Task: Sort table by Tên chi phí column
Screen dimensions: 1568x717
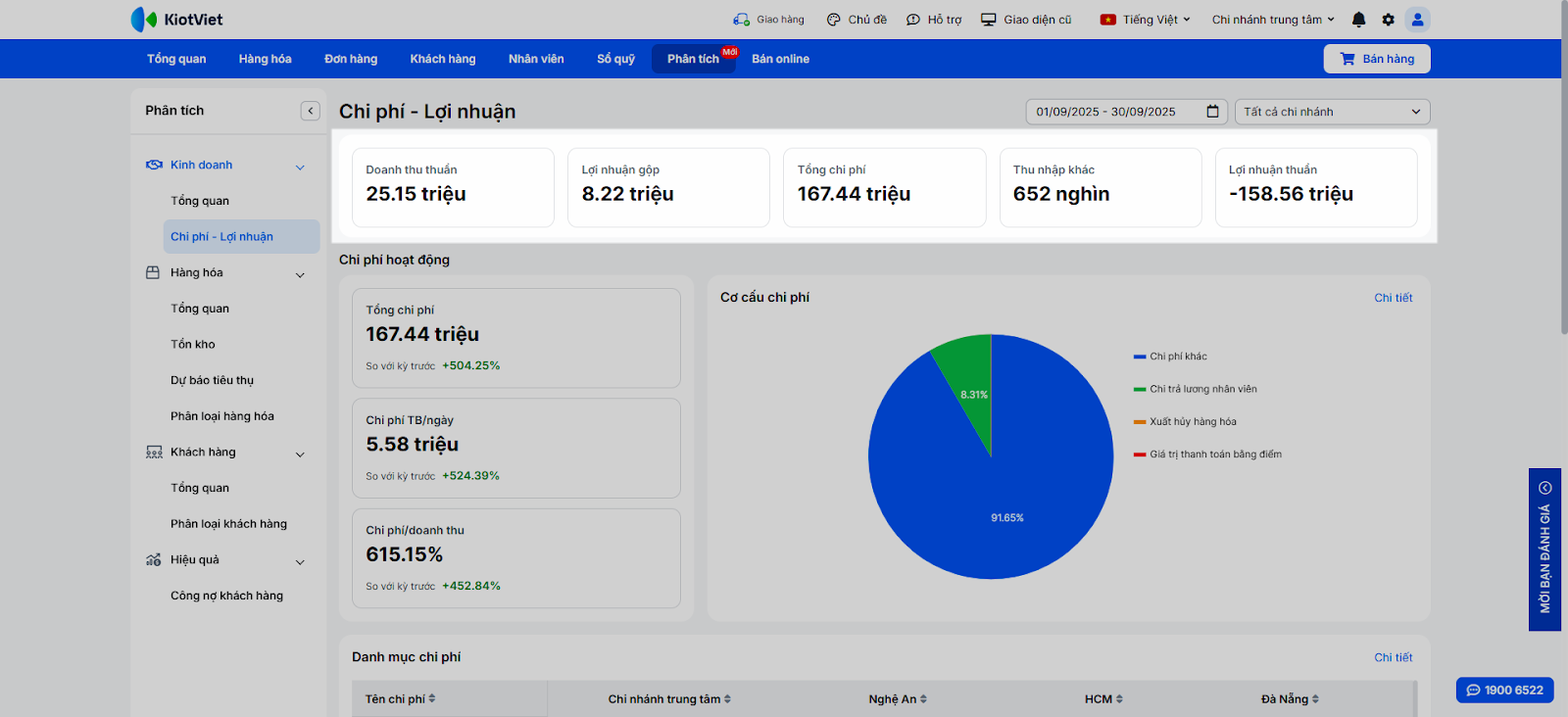Action: point(401,699)
